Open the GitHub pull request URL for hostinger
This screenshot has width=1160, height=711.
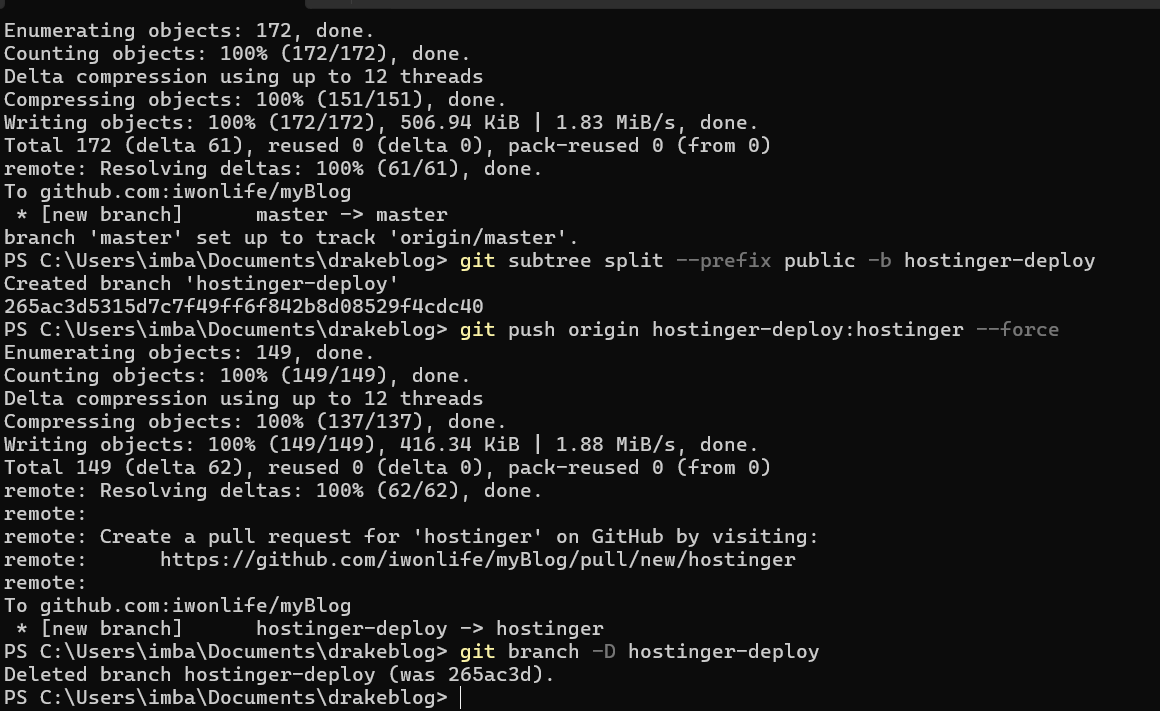pos(477,560)
